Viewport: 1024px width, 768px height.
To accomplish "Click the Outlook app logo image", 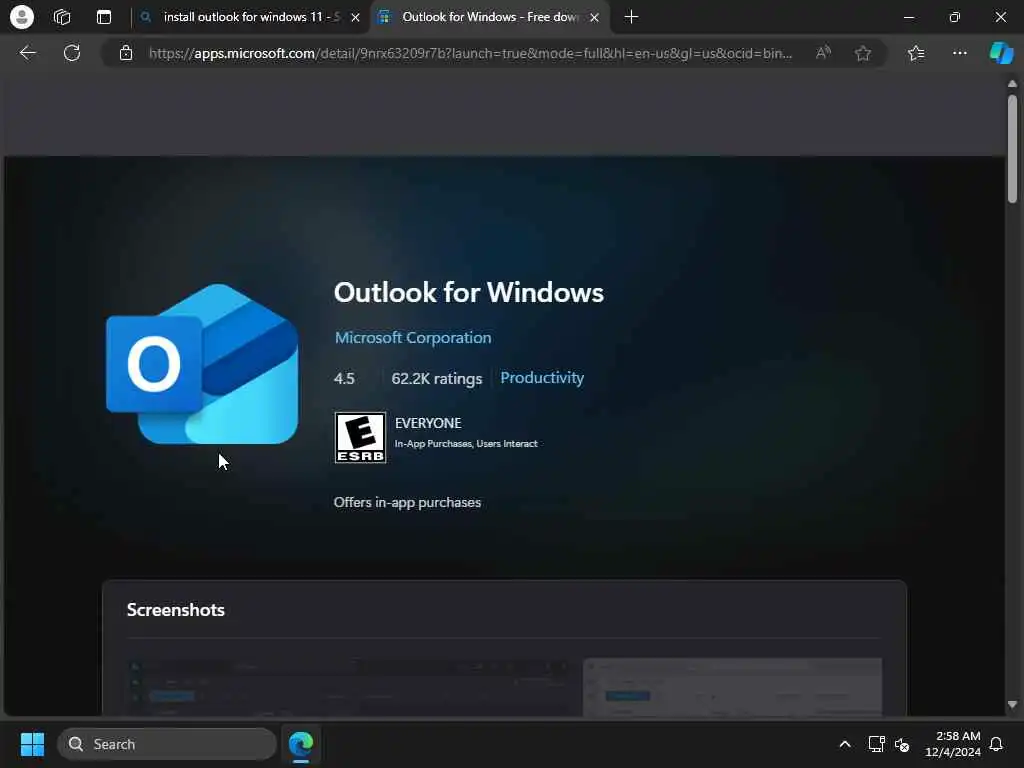I will click(x=202, y=364).
